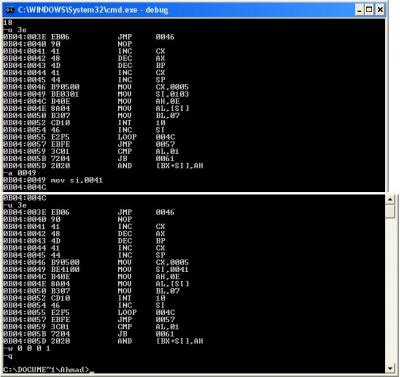Click the 'C:\DOCUME~1\Ahmad>' prompt

click(x=46, y=369)
